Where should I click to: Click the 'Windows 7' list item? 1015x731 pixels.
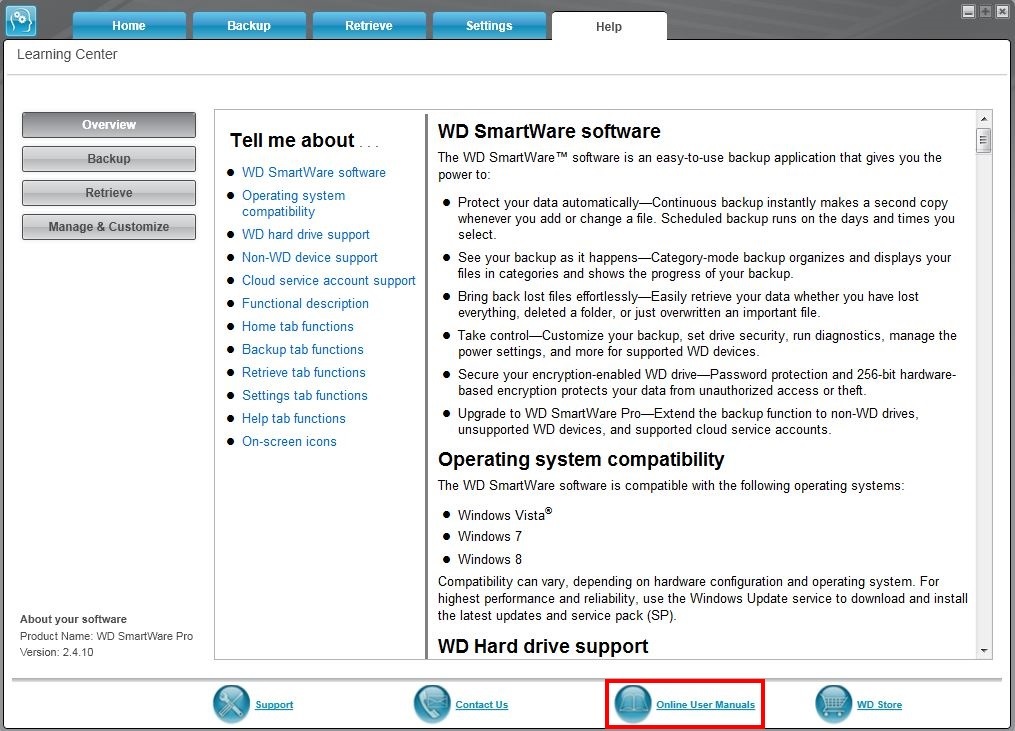(x=489, y=536)
